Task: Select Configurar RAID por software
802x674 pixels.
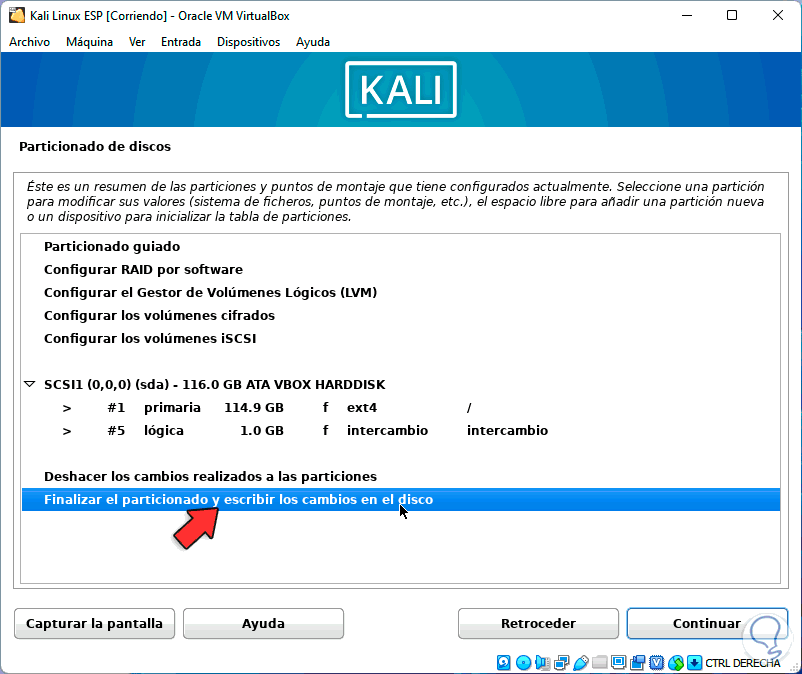Action: pos(401,269)
